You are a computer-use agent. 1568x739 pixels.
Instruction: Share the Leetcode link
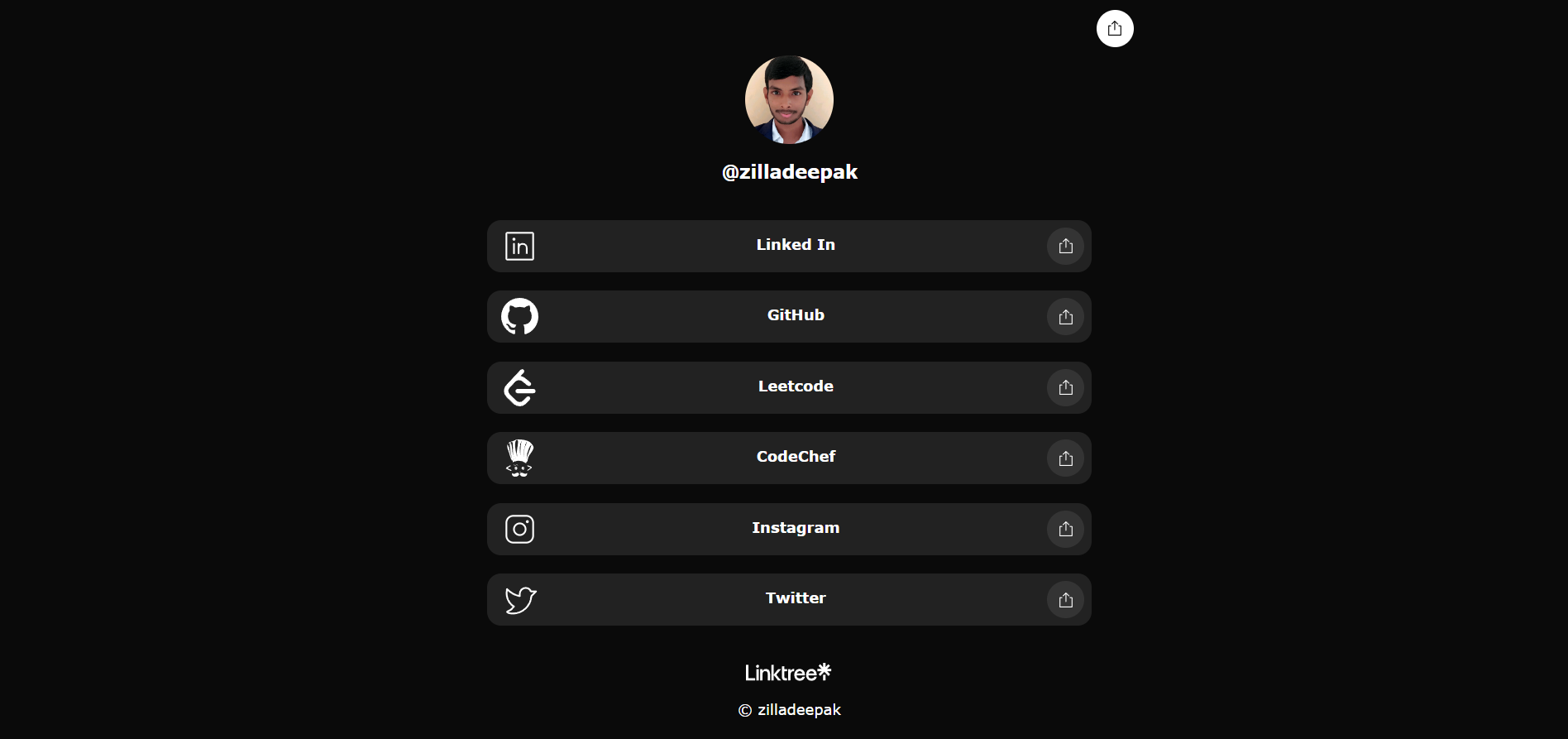(x=1065, y=387)
